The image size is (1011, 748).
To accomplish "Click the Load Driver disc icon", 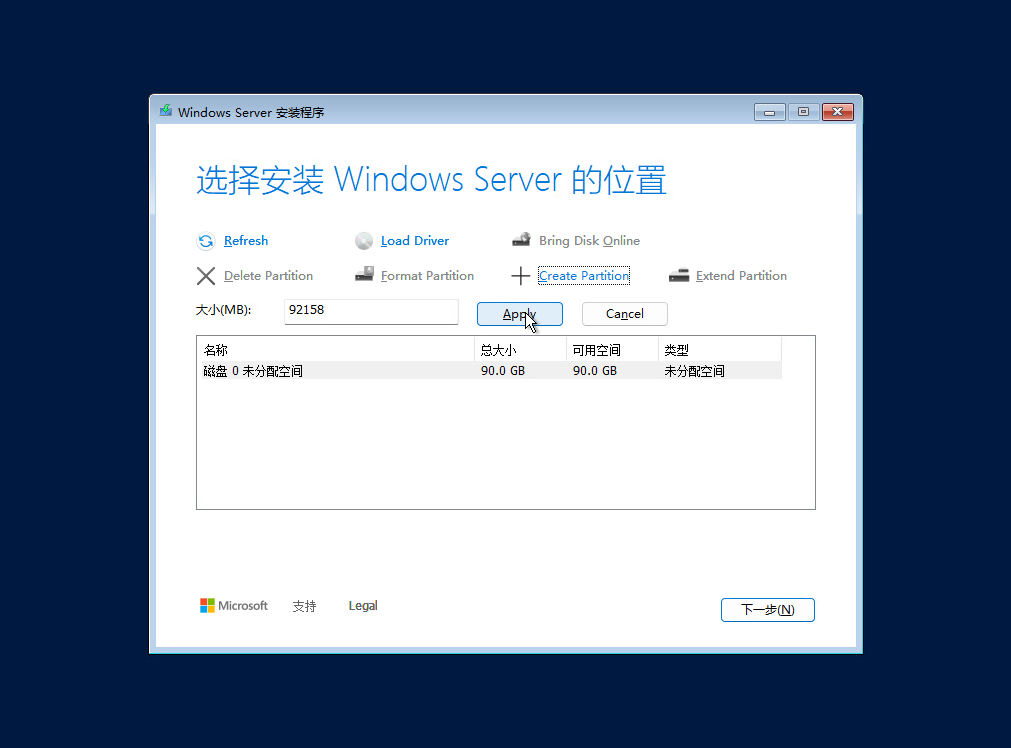I will pyautogui.click(x=364, y=241).
